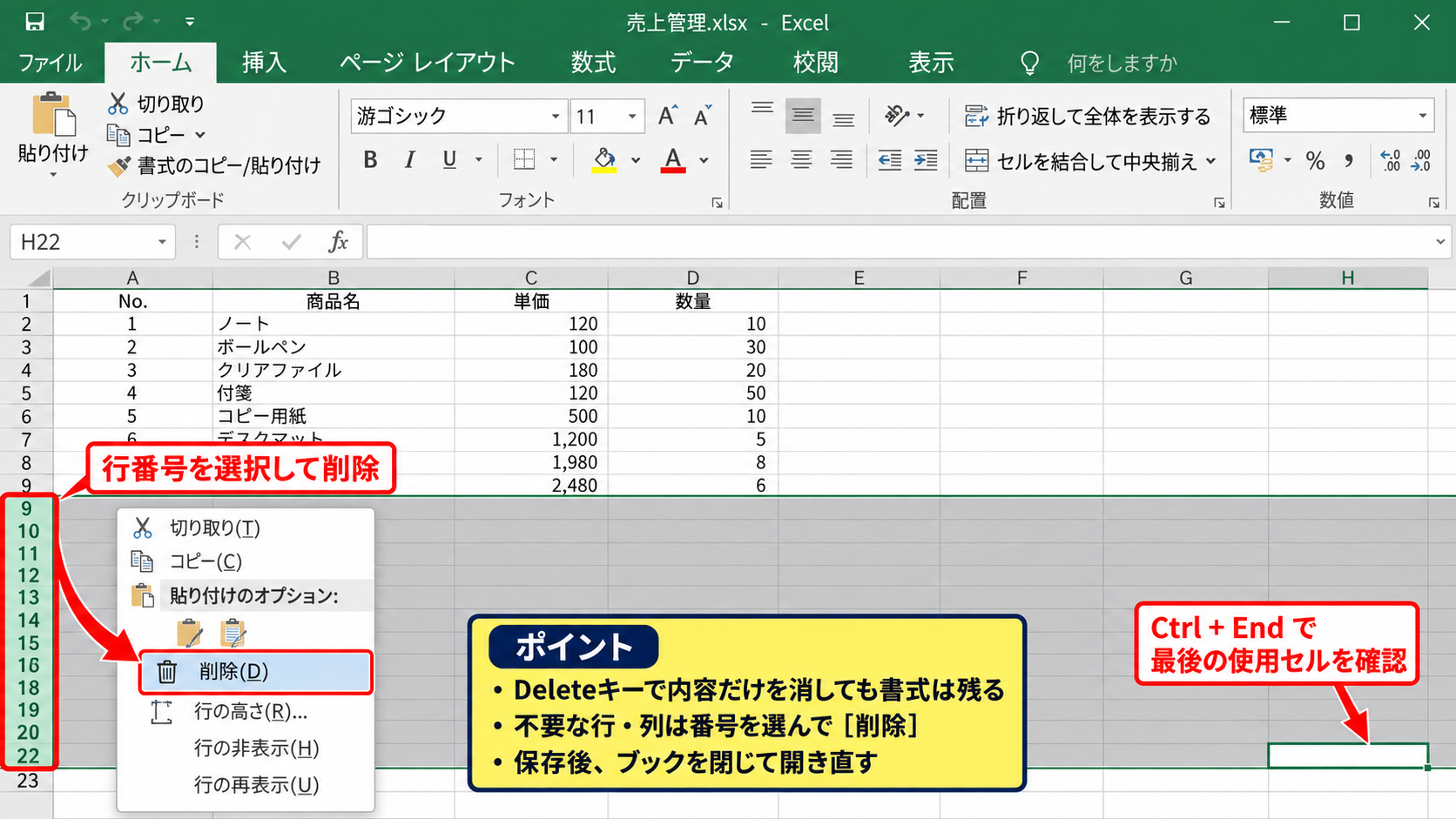Viewport: 1456px width, 819px height.
Task: Choose 行の再表示(U) in context menu
Action: pyautogui.click(x=256, y=784)
